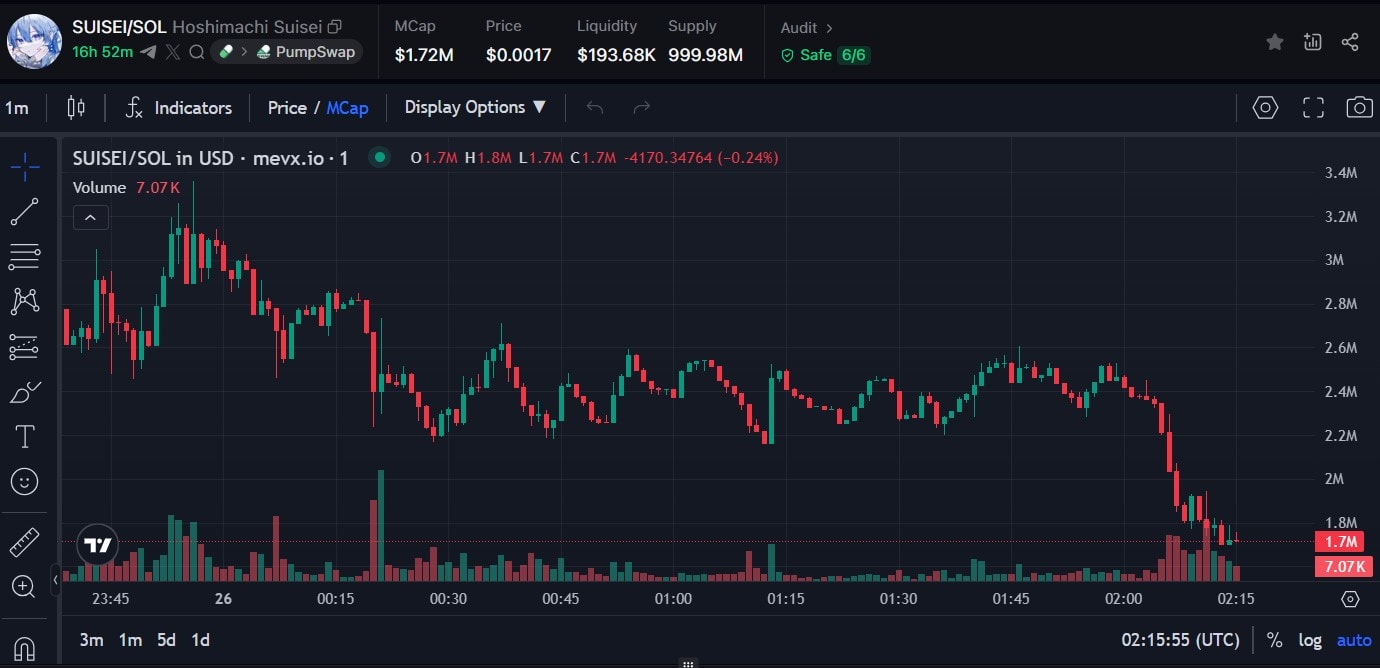Screen dimensions: 1380x668
Task: Redo last chart action
Action: (x=643, y=107)
